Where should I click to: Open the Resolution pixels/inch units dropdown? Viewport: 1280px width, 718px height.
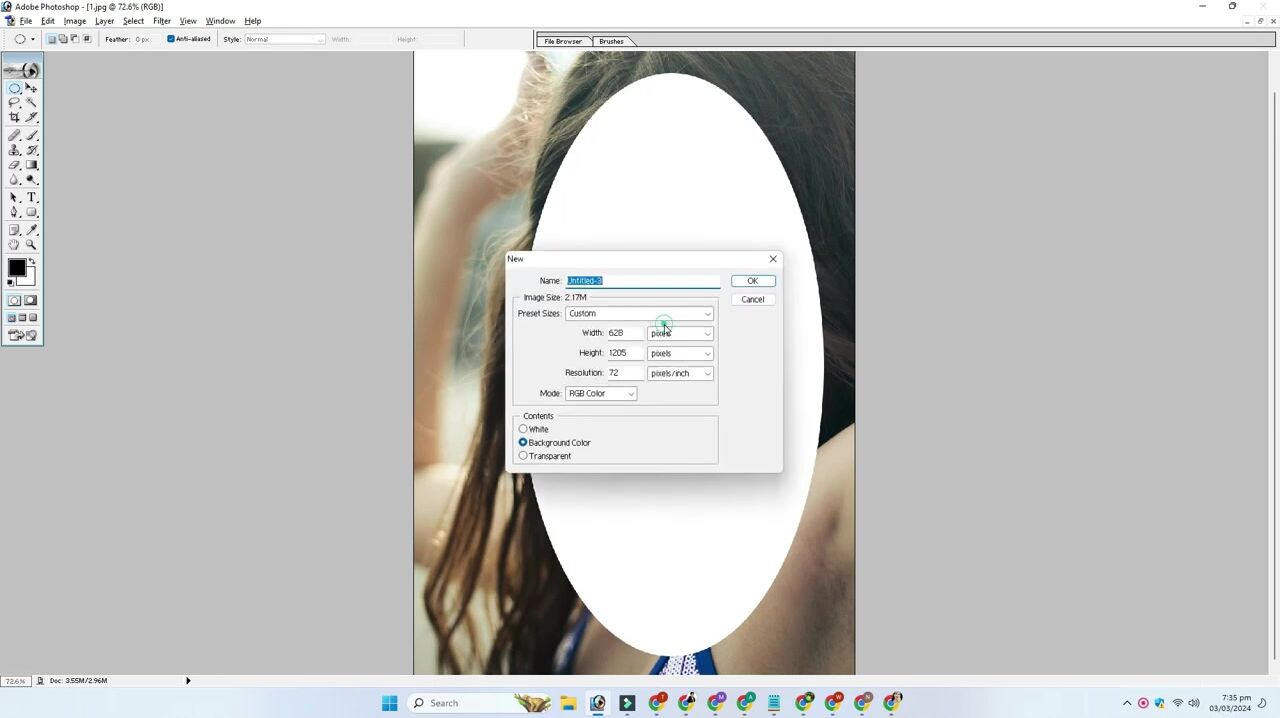click(x=680, y=374)
